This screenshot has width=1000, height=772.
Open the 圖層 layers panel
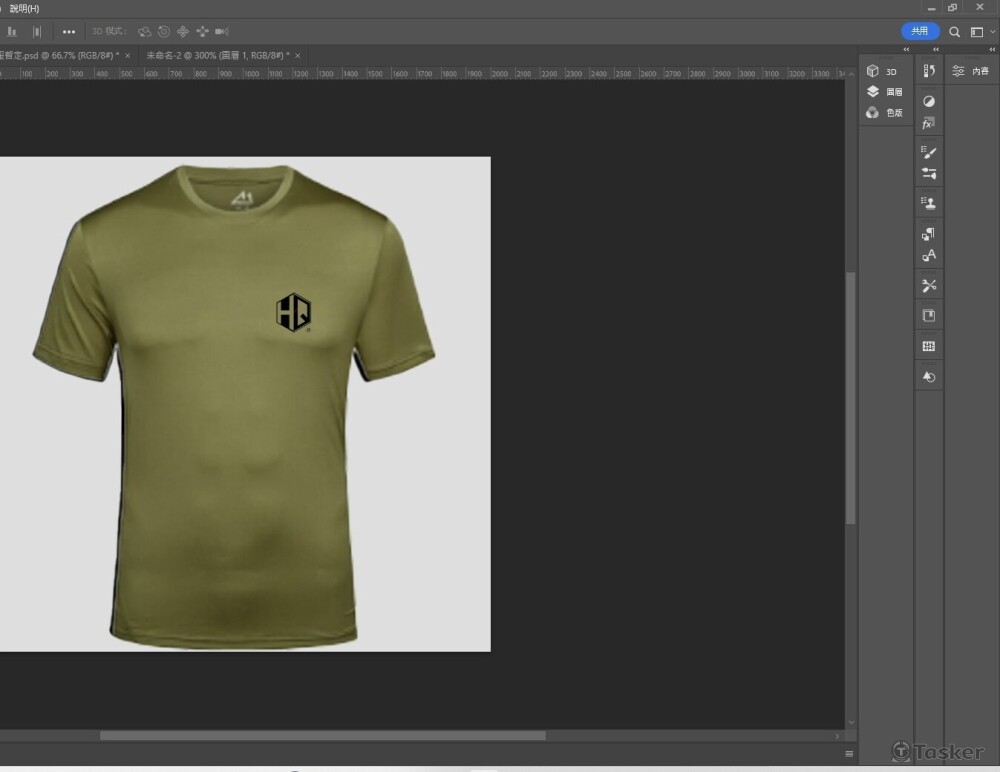[x=884, y=92]
